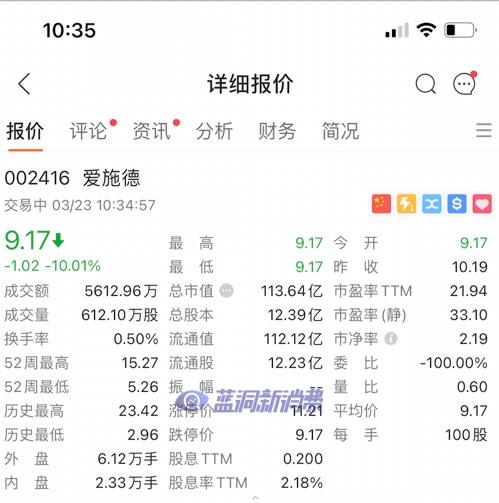Tap 委比 value -100.00%

pos(454,363)
